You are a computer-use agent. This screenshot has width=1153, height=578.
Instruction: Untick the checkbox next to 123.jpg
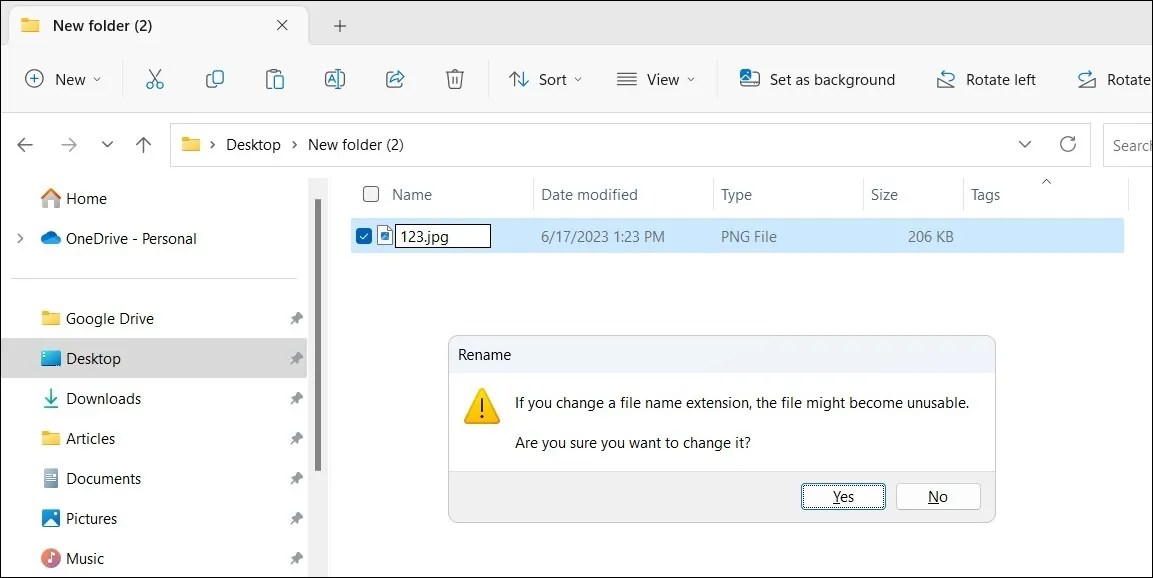point(364,236)
